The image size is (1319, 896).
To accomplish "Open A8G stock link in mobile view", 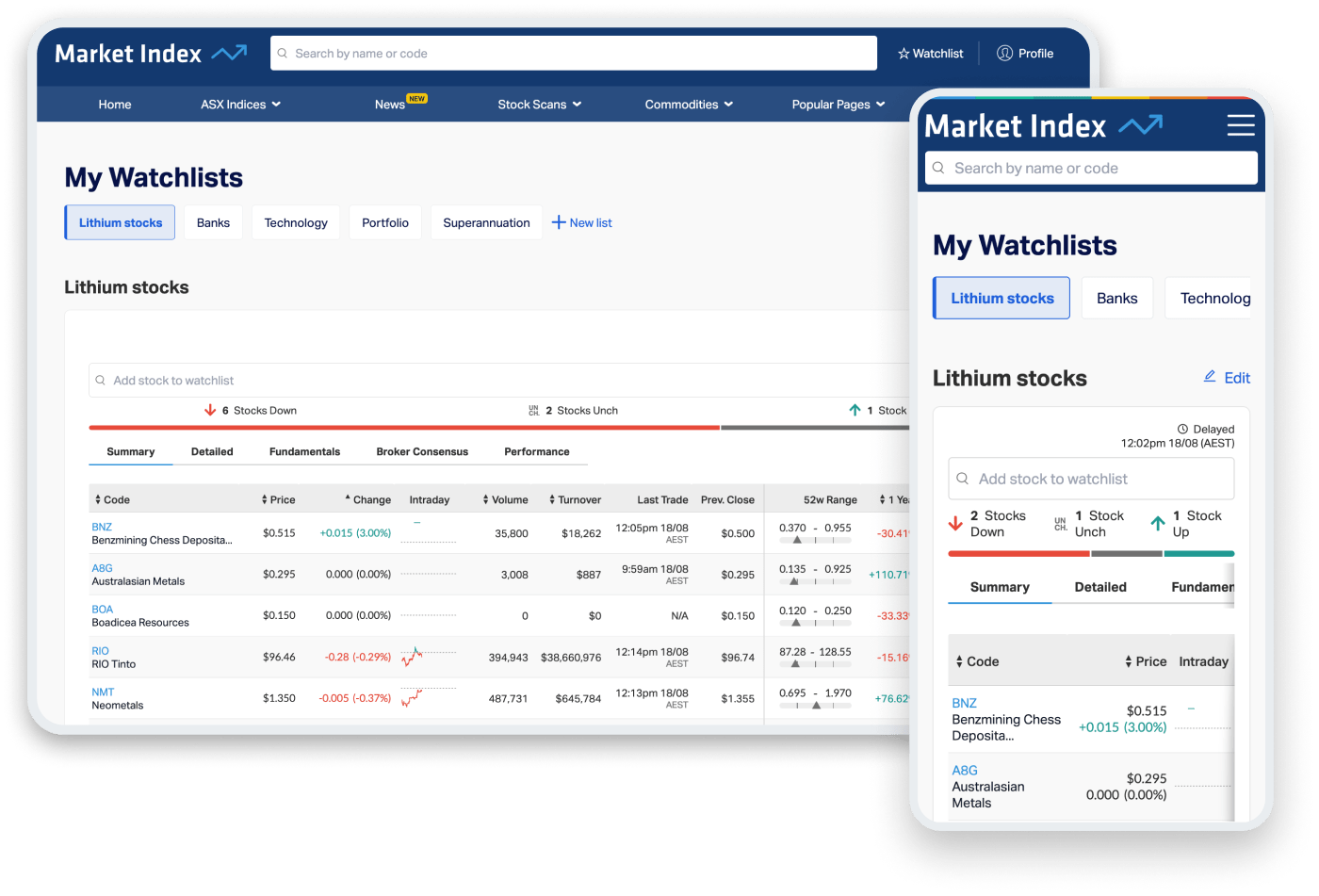I will (x=965, y=770).
